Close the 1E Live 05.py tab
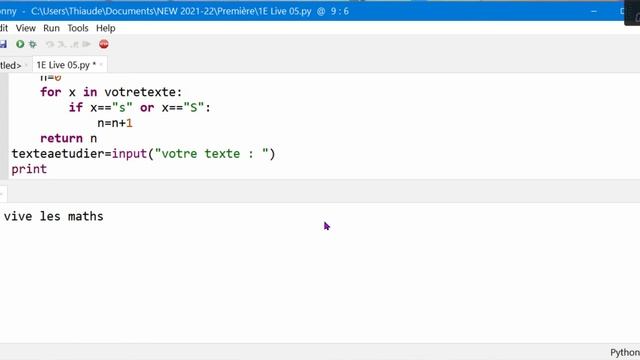 [101, 65]
